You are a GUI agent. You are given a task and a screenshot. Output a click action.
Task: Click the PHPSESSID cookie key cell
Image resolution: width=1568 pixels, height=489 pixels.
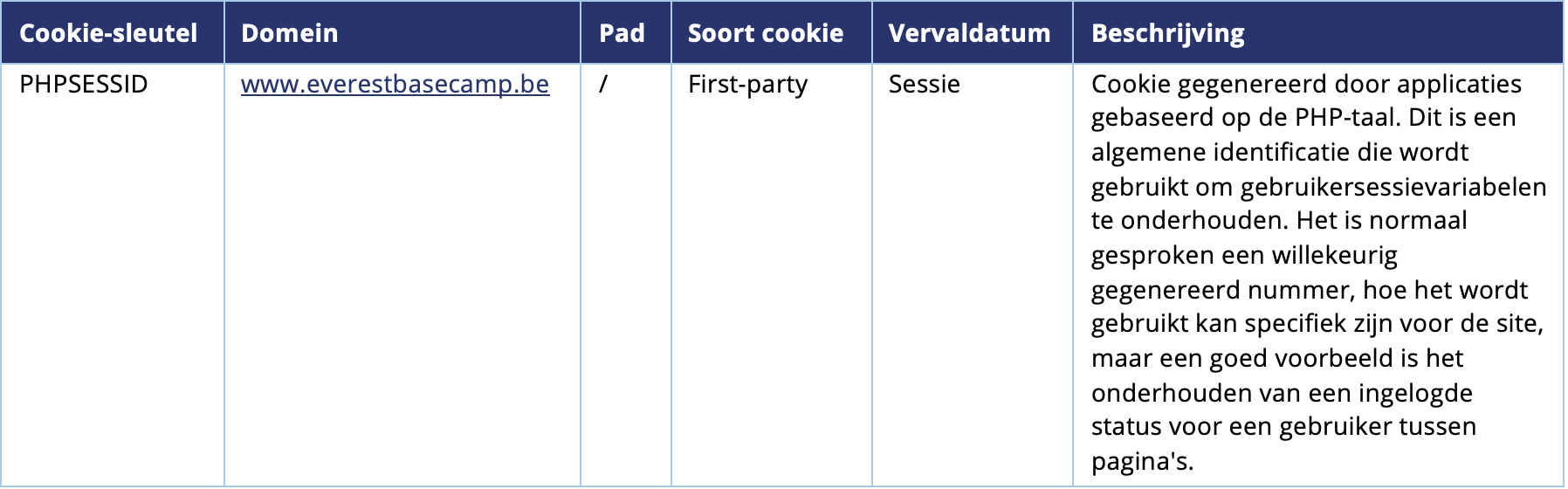tap(84, 85)
